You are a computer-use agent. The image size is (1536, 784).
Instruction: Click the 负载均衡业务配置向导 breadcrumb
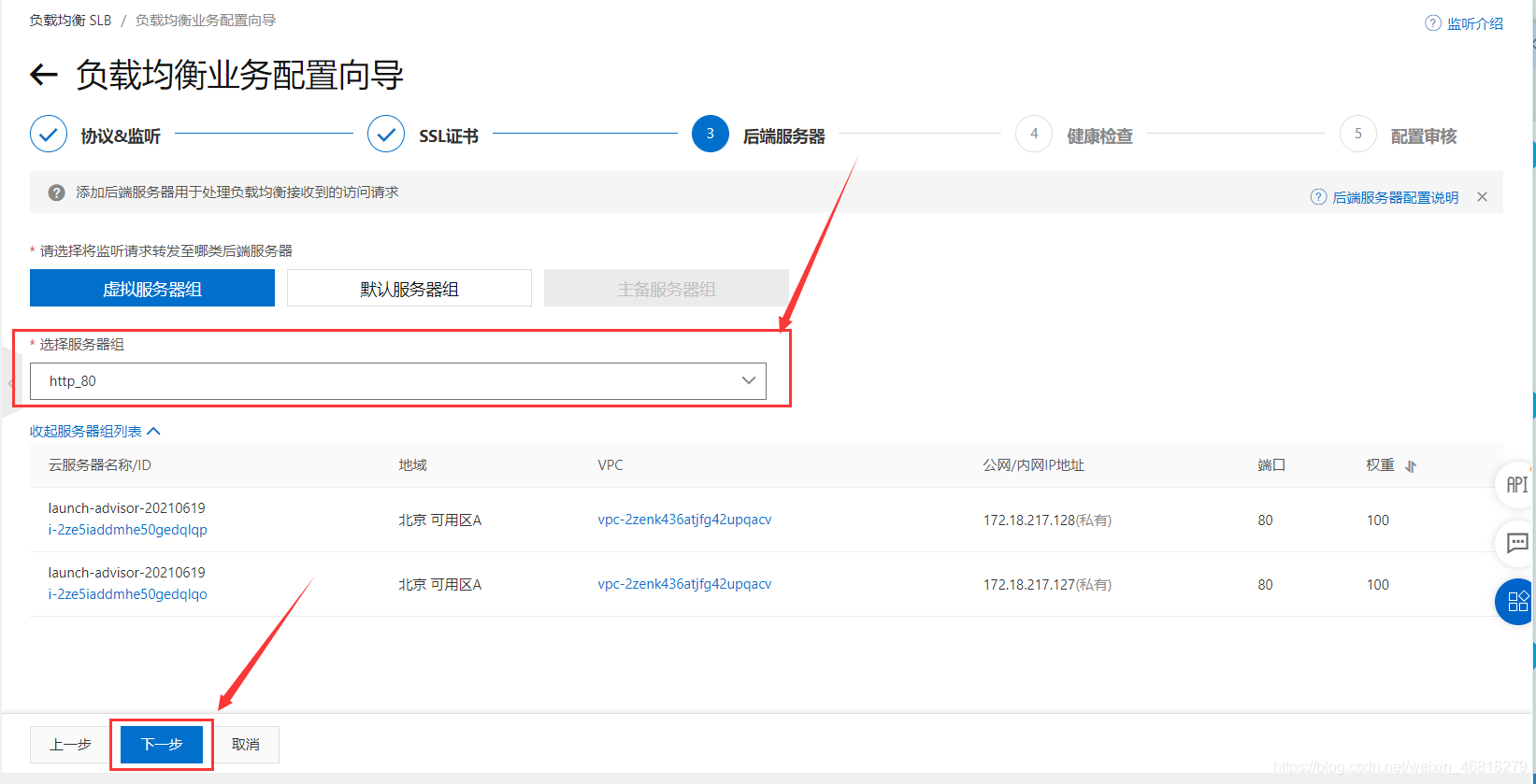pyautogui.click(x=206, y=21)
